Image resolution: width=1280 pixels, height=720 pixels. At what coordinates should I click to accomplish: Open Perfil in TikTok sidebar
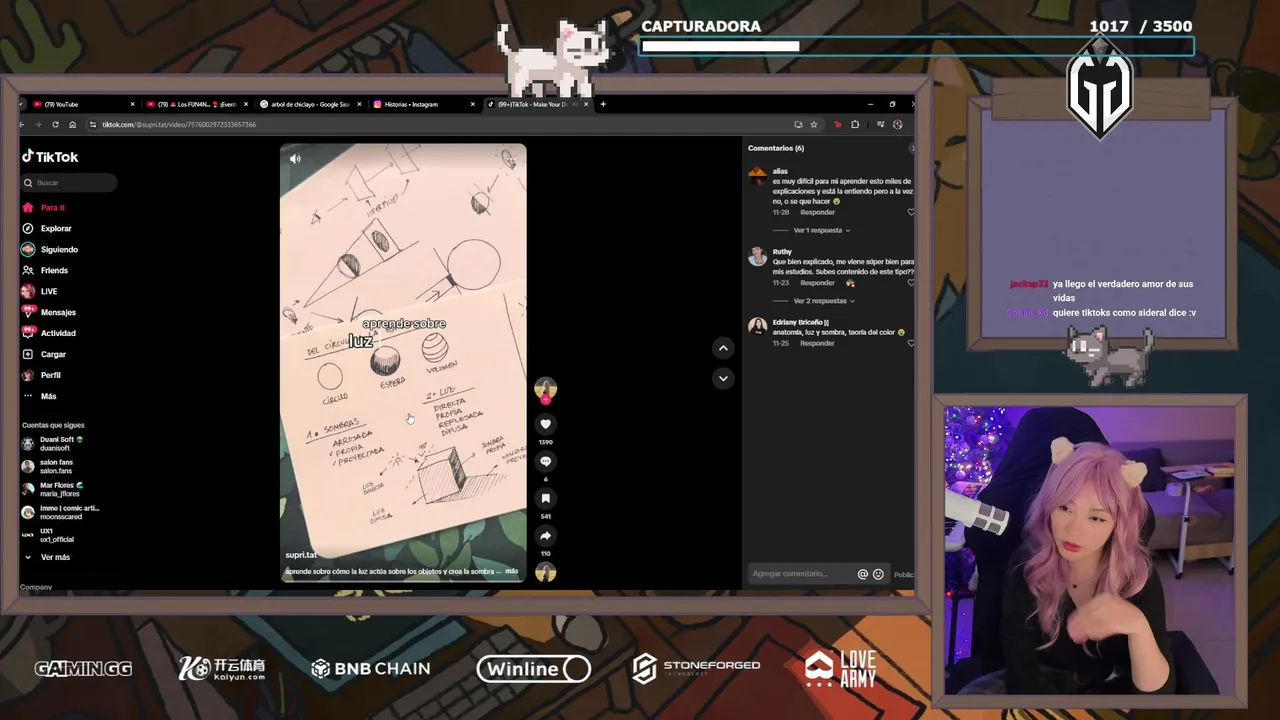pyautogui.click(x=42, y=375)
